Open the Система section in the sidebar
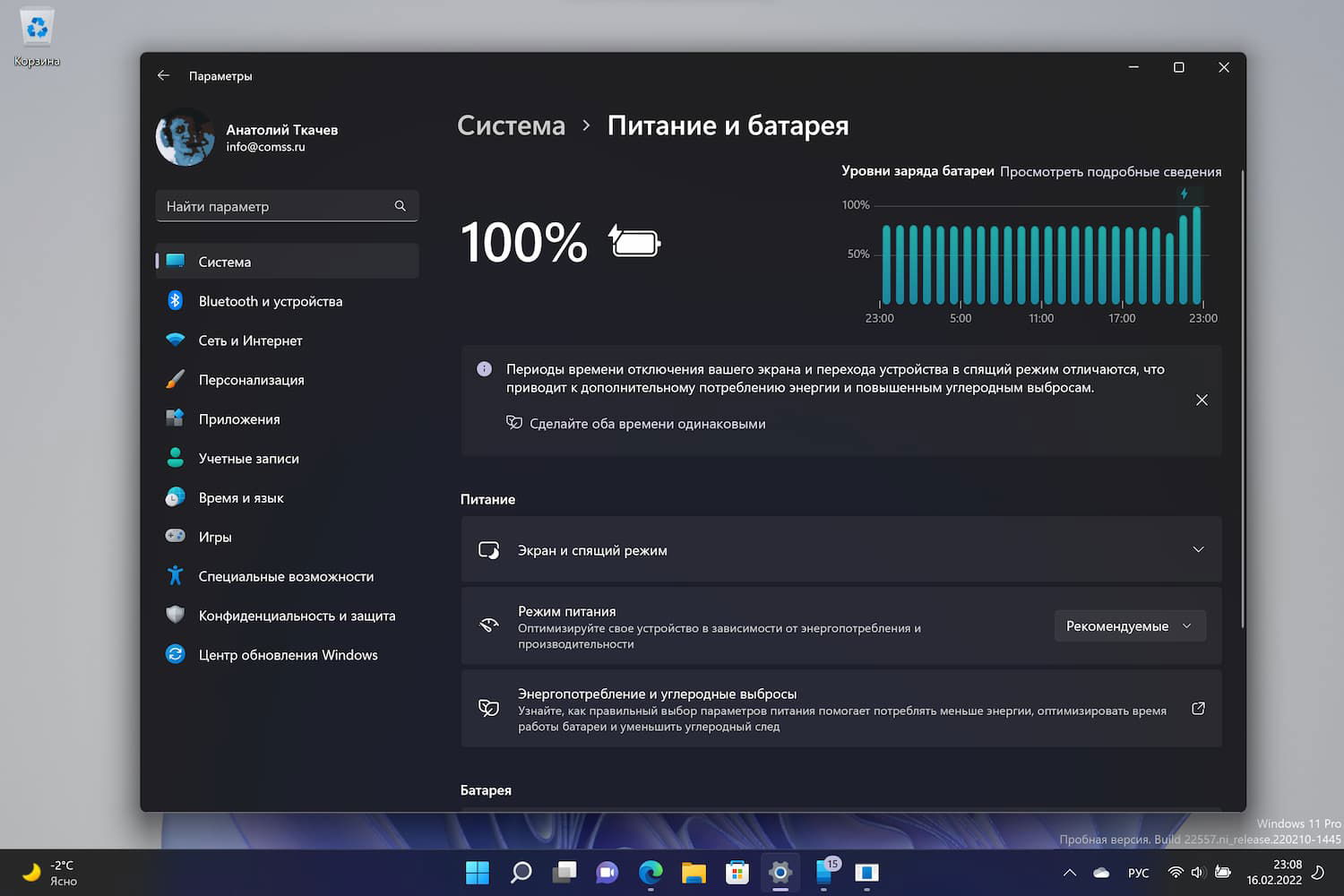Image resolution: width=1344 pixels, height=896 pixels. [287, 262]
